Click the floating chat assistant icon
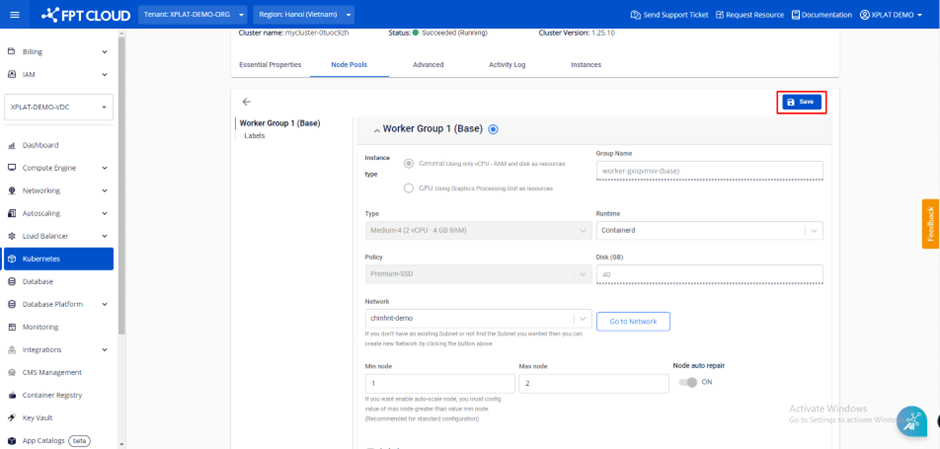The image size is (940, 449). click(x=911, y=421)
